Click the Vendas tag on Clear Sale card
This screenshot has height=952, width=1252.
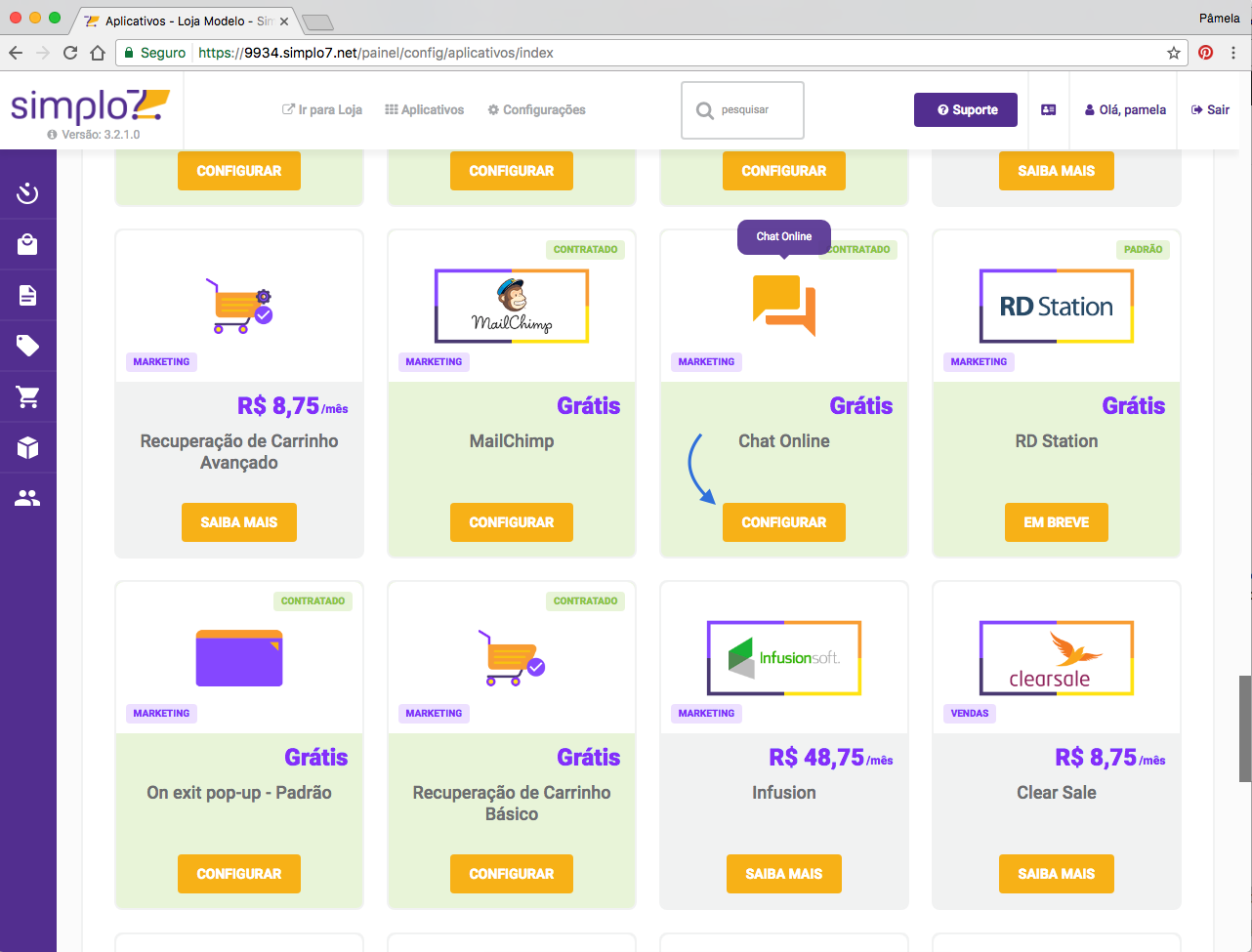970,713
